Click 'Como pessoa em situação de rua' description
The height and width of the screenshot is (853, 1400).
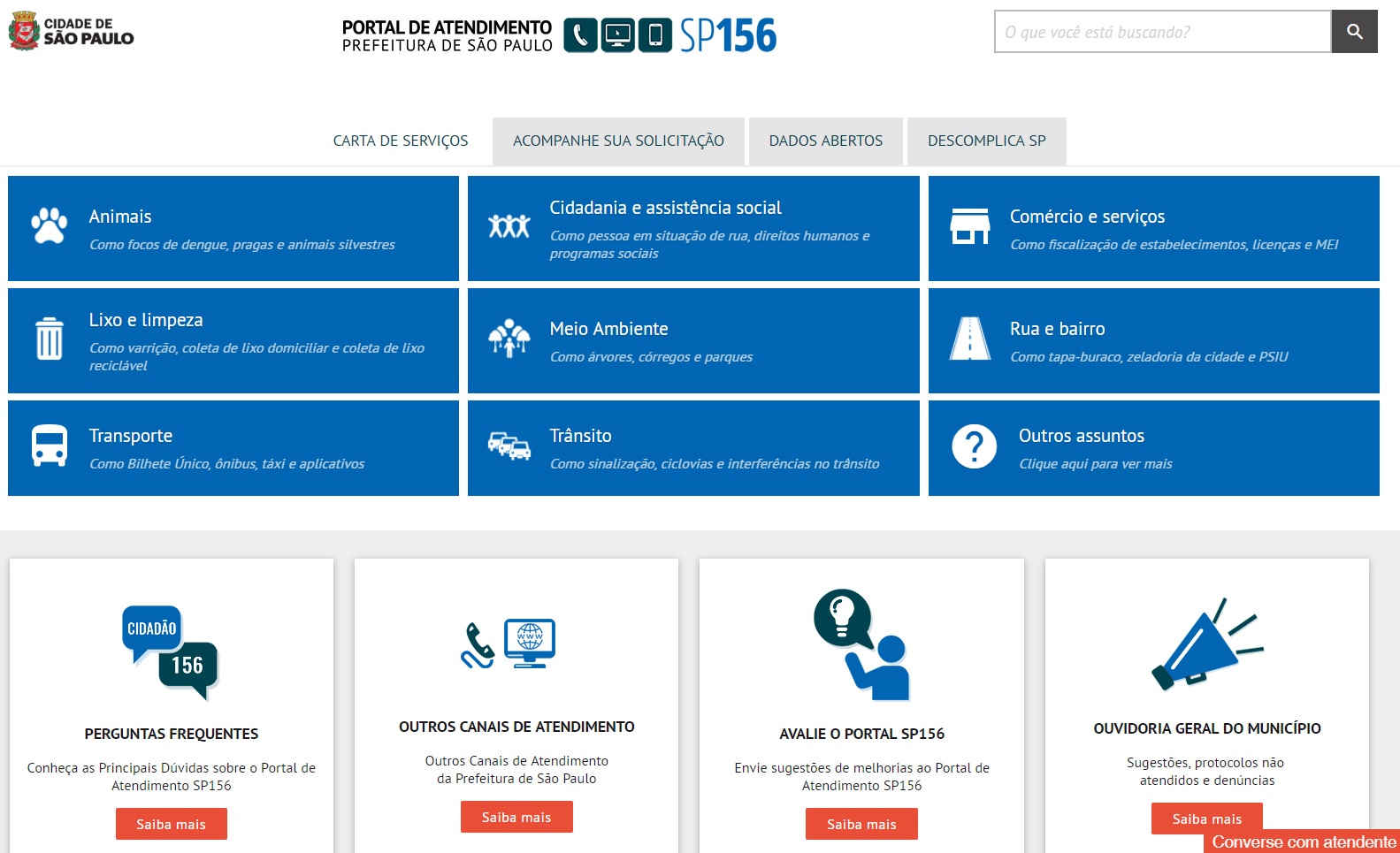pyautogui.click(x=709, y=245)
